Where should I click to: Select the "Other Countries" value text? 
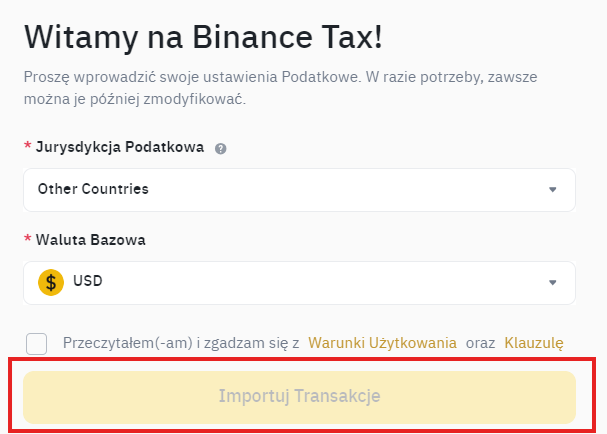93,189
